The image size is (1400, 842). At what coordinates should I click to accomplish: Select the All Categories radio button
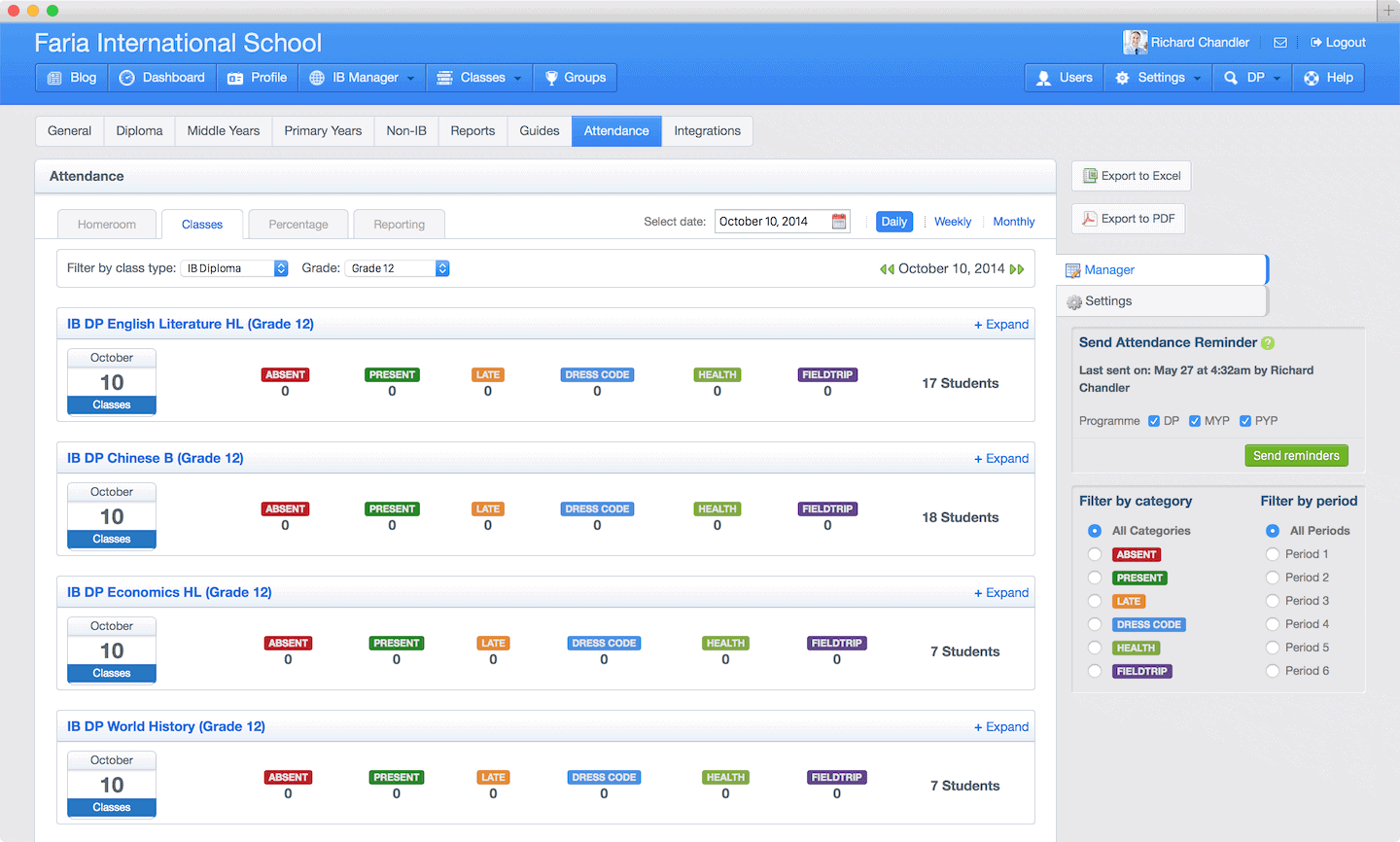1095,531
